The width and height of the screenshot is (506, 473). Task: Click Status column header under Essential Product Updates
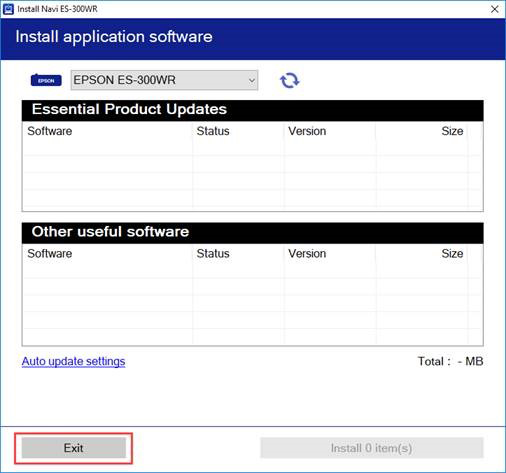(213, 131)
